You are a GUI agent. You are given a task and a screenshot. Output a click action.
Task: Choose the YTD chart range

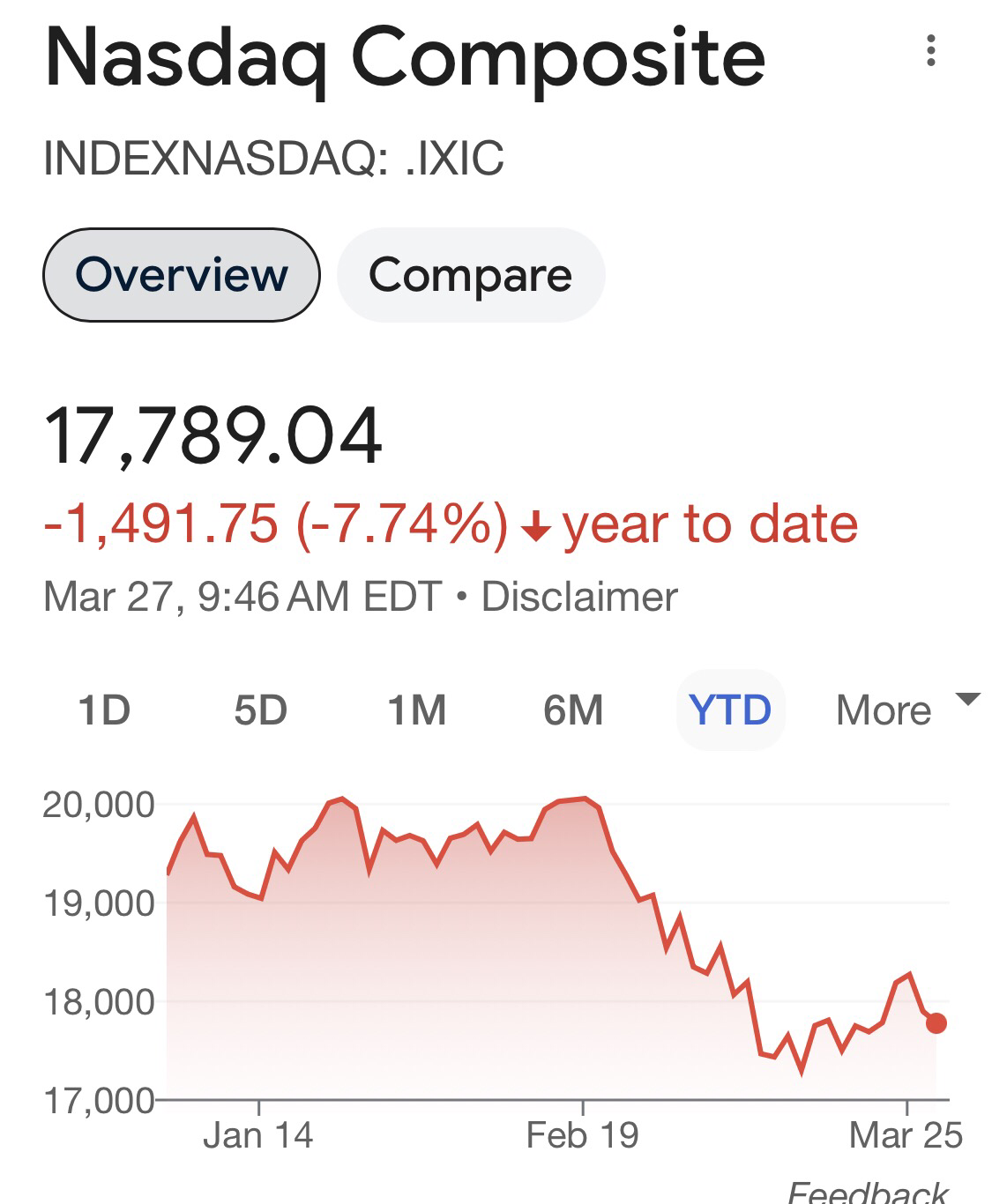[730, 710]
